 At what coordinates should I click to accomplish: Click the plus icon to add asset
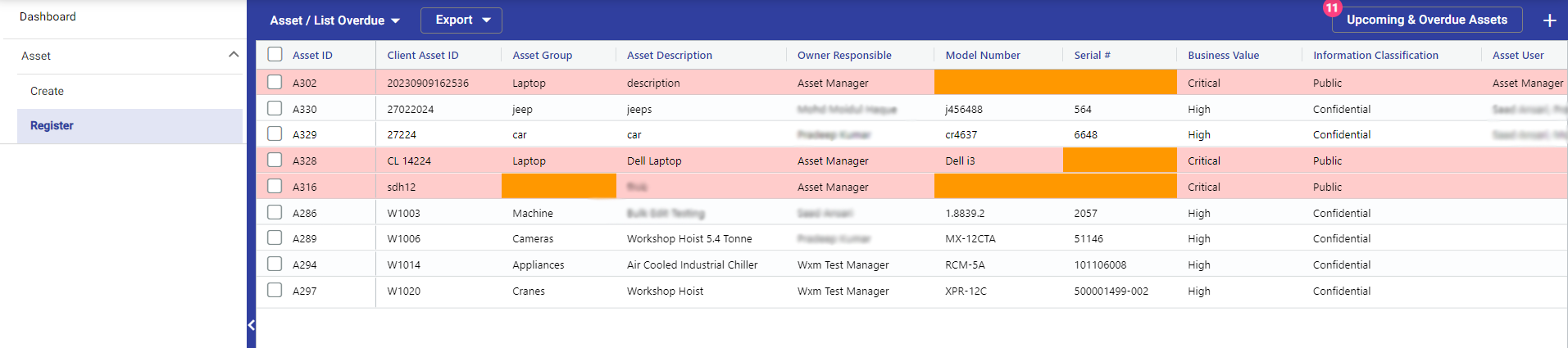click(x=1549, y=20)
